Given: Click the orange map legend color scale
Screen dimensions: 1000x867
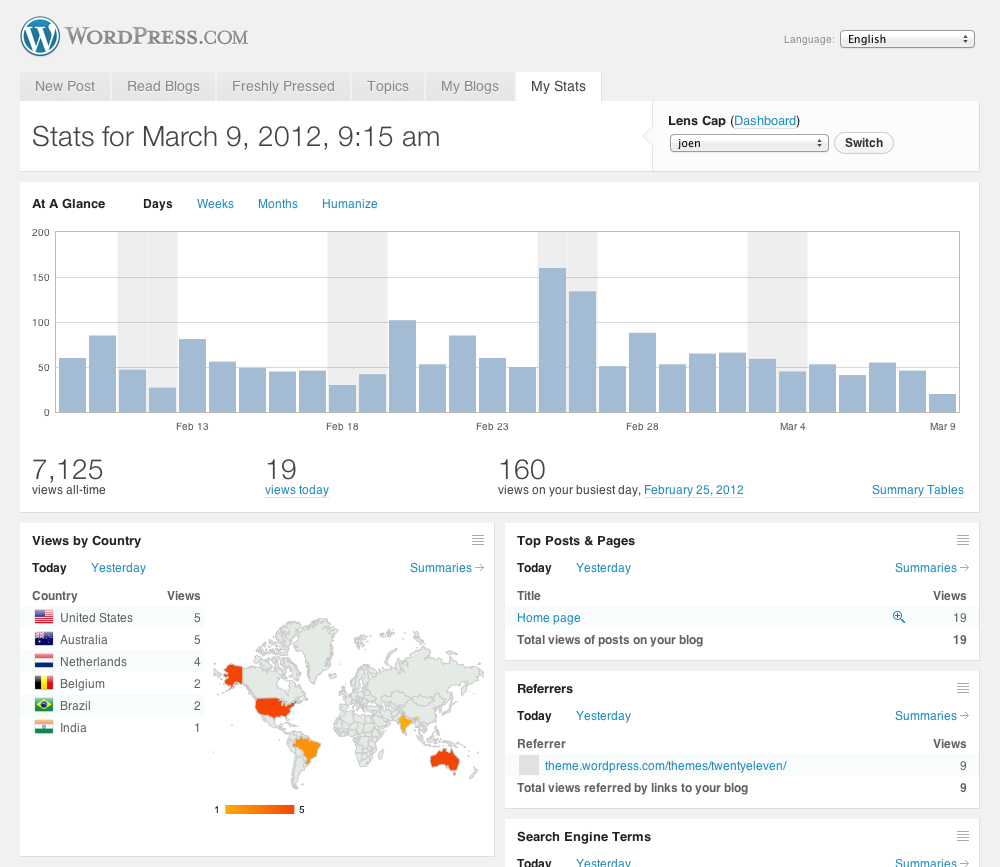Looking at the screenshot, I should [259, 809].
